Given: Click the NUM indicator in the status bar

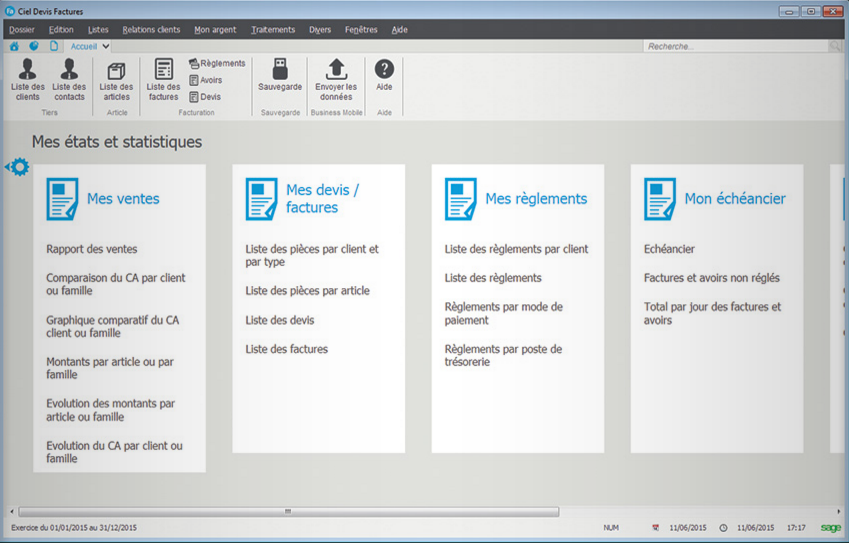Looking at the screenshot, I should pos(611,527).
